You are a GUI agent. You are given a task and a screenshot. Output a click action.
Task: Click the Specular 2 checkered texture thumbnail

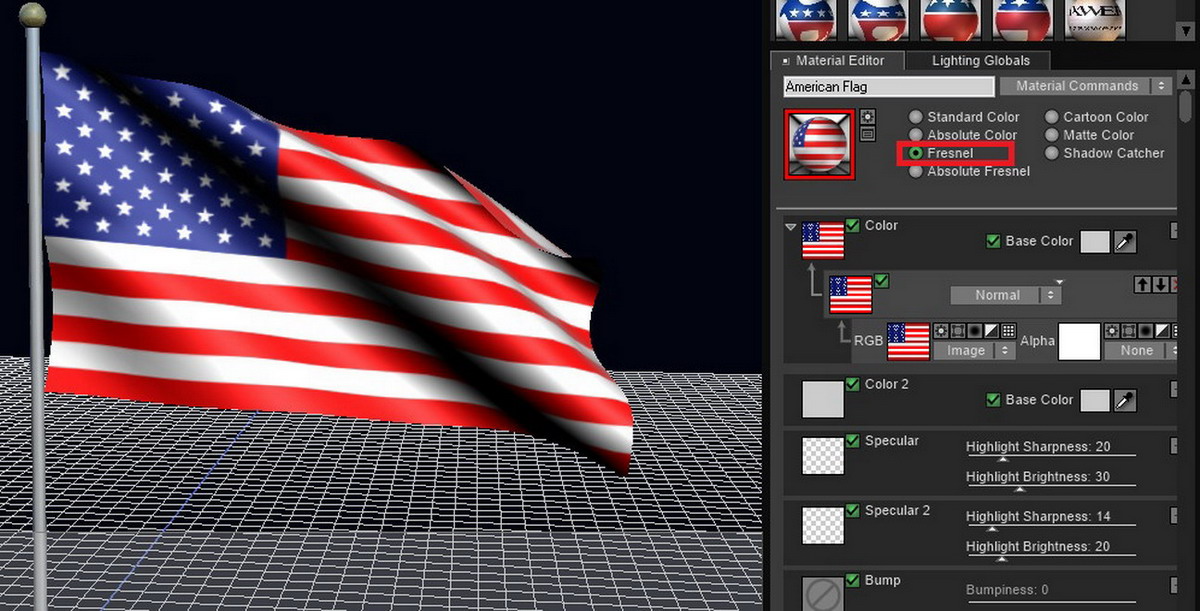(823, 525)
